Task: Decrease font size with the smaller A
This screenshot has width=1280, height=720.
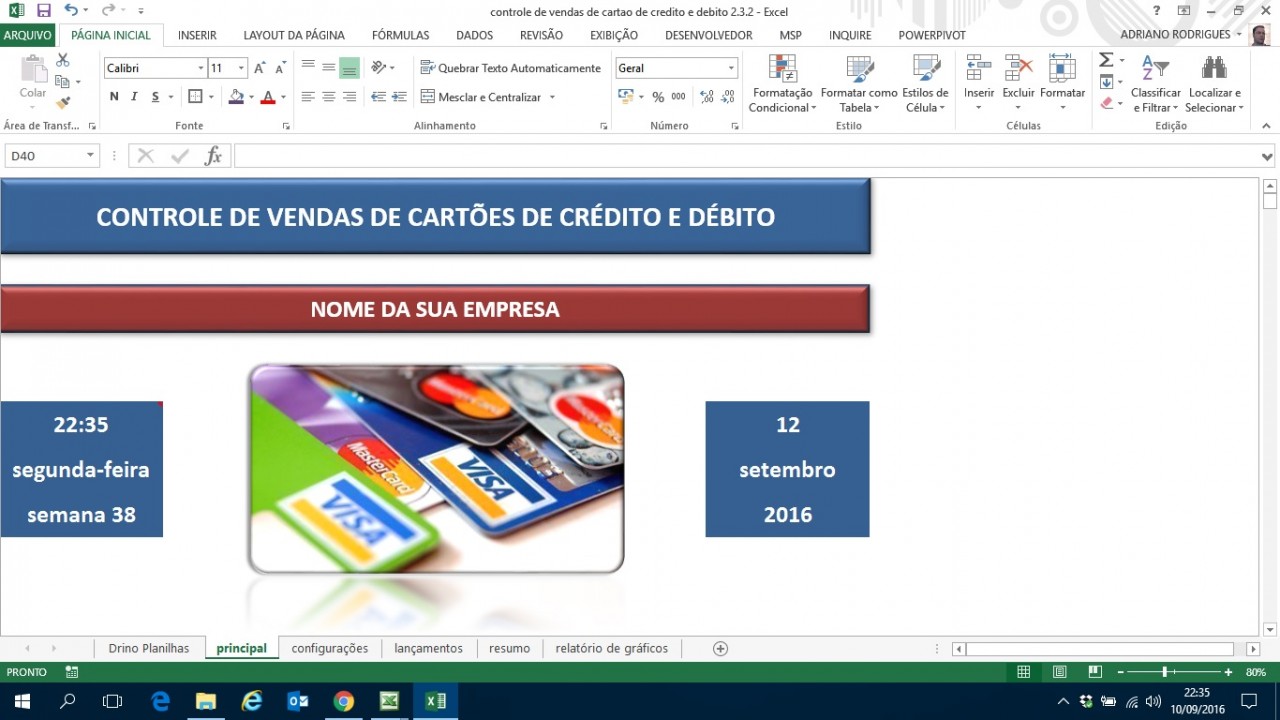Action: (281, 68)
